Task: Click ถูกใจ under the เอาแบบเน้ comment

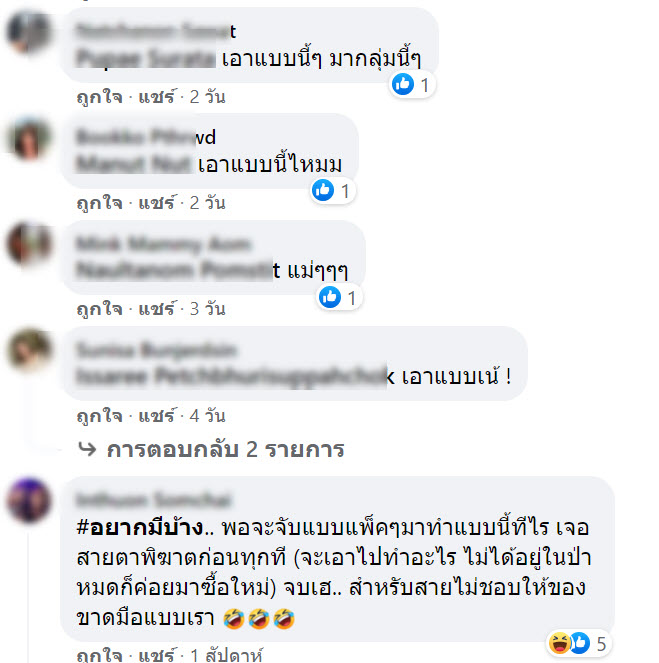Action: click(99, 416)
